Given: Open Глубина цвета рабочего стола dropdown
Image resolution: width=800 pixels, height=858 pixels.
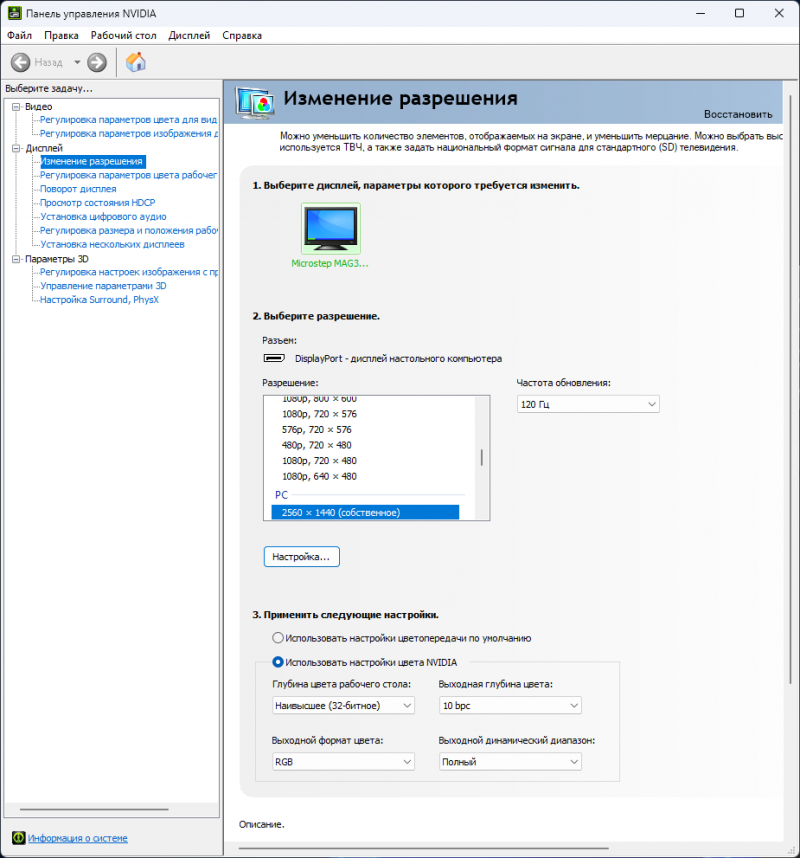Looking at the screenshot, I should [343, 705].
